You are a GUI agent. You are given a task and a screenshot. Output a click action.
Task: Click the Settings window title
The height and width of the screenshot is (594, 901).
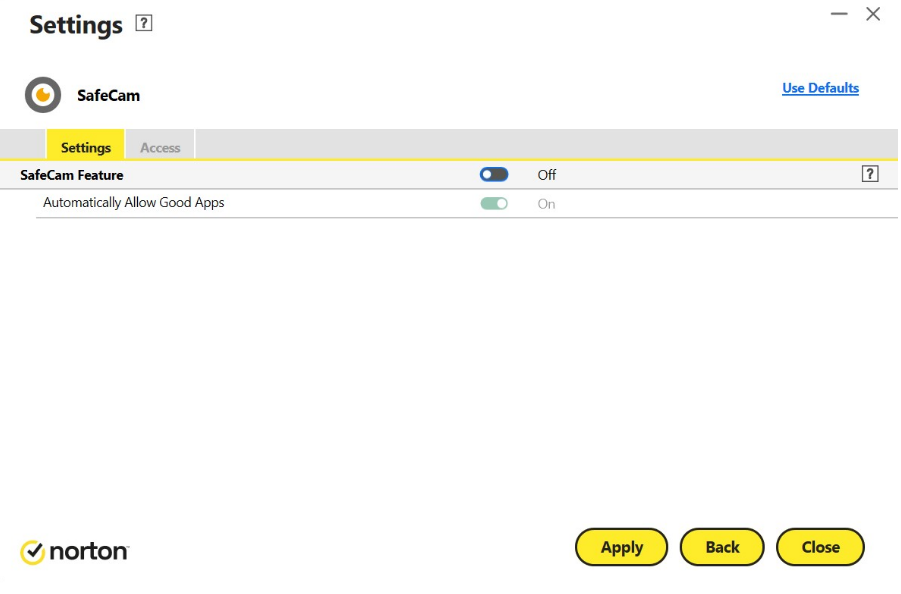(76, 25)
